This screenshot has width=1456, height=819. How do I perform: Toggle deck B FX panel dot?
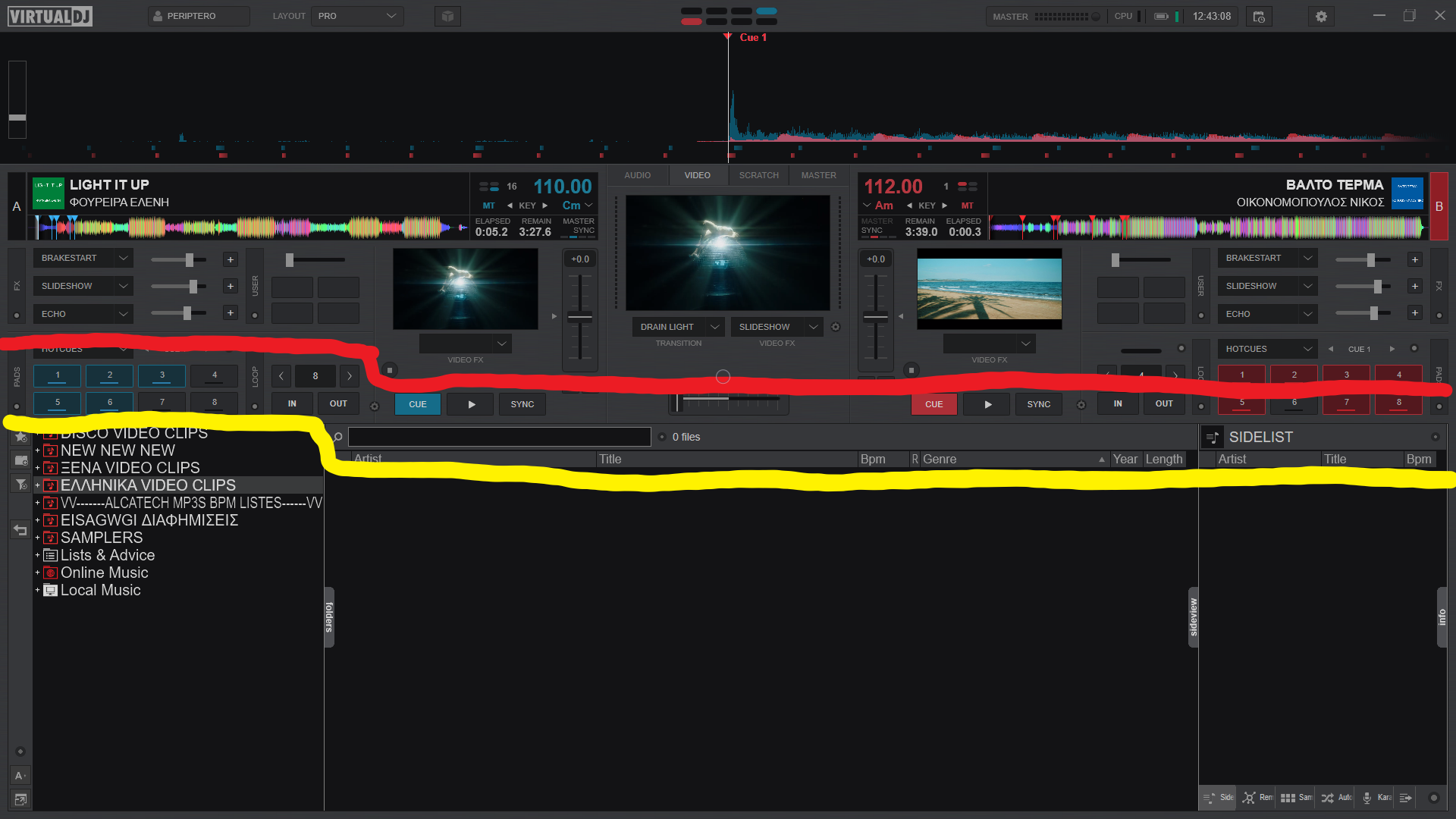click(x=1439, y=315)
